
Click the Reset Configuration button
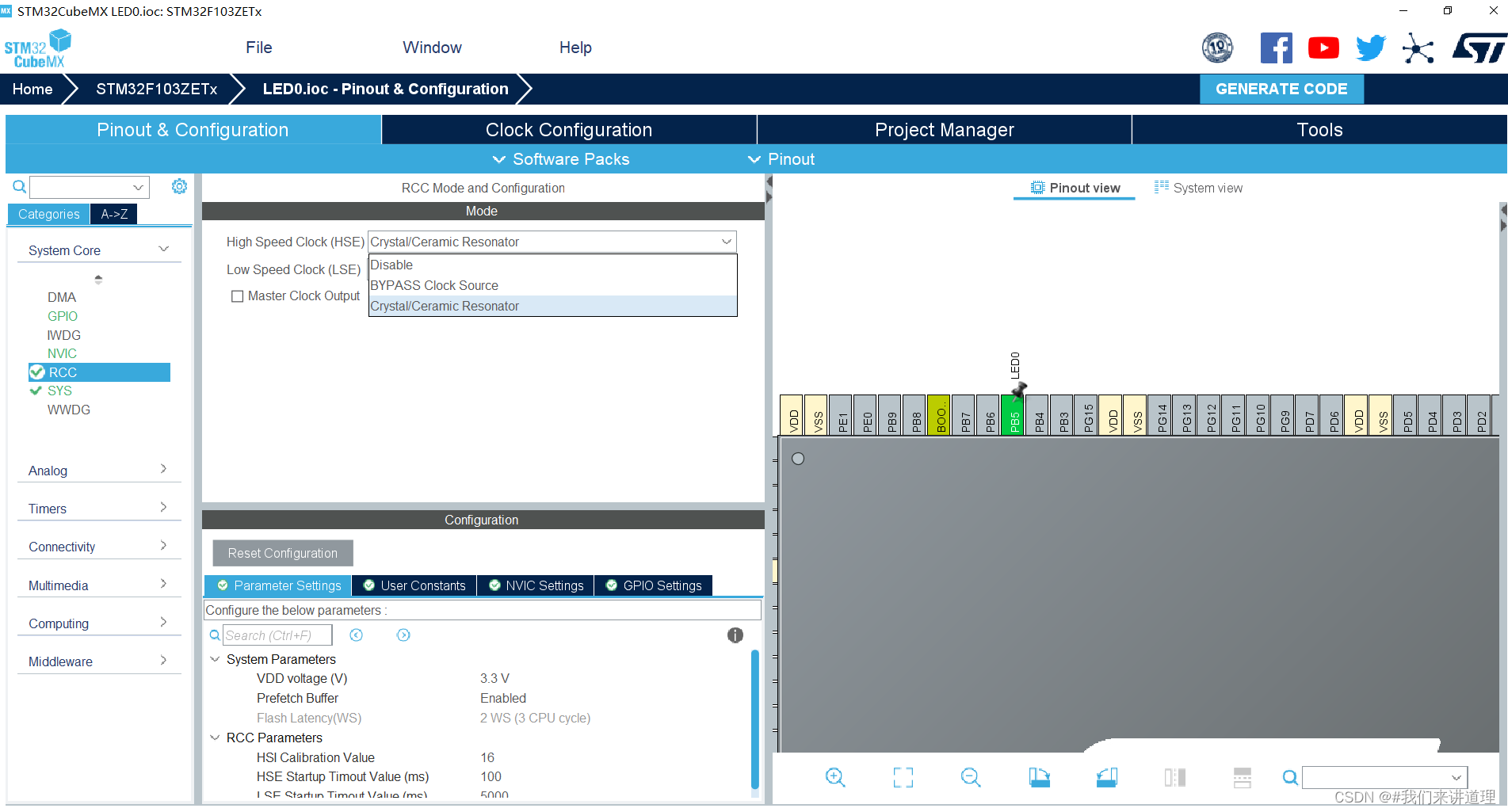click(283, 553)
